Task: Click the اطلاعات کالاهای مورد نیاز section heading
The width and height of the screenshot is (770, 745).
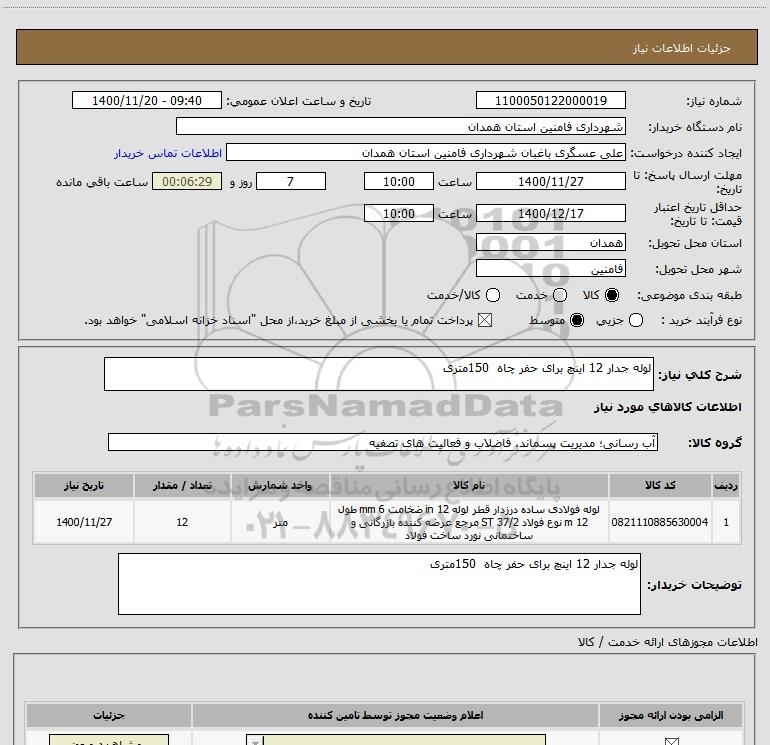Action: point(667,407)
